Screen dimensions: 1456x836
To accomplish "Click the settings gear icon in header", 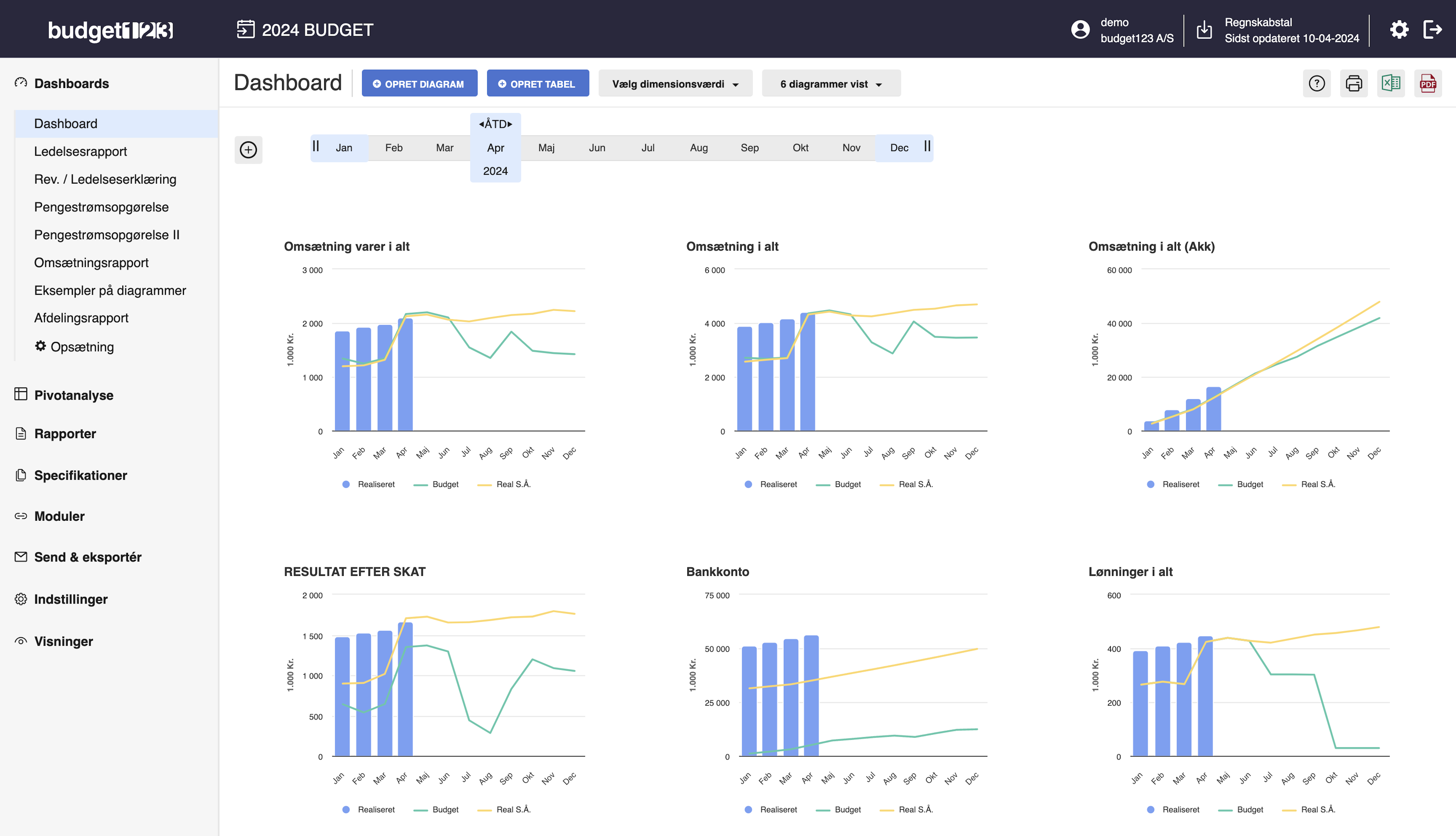I will 1399,30.
